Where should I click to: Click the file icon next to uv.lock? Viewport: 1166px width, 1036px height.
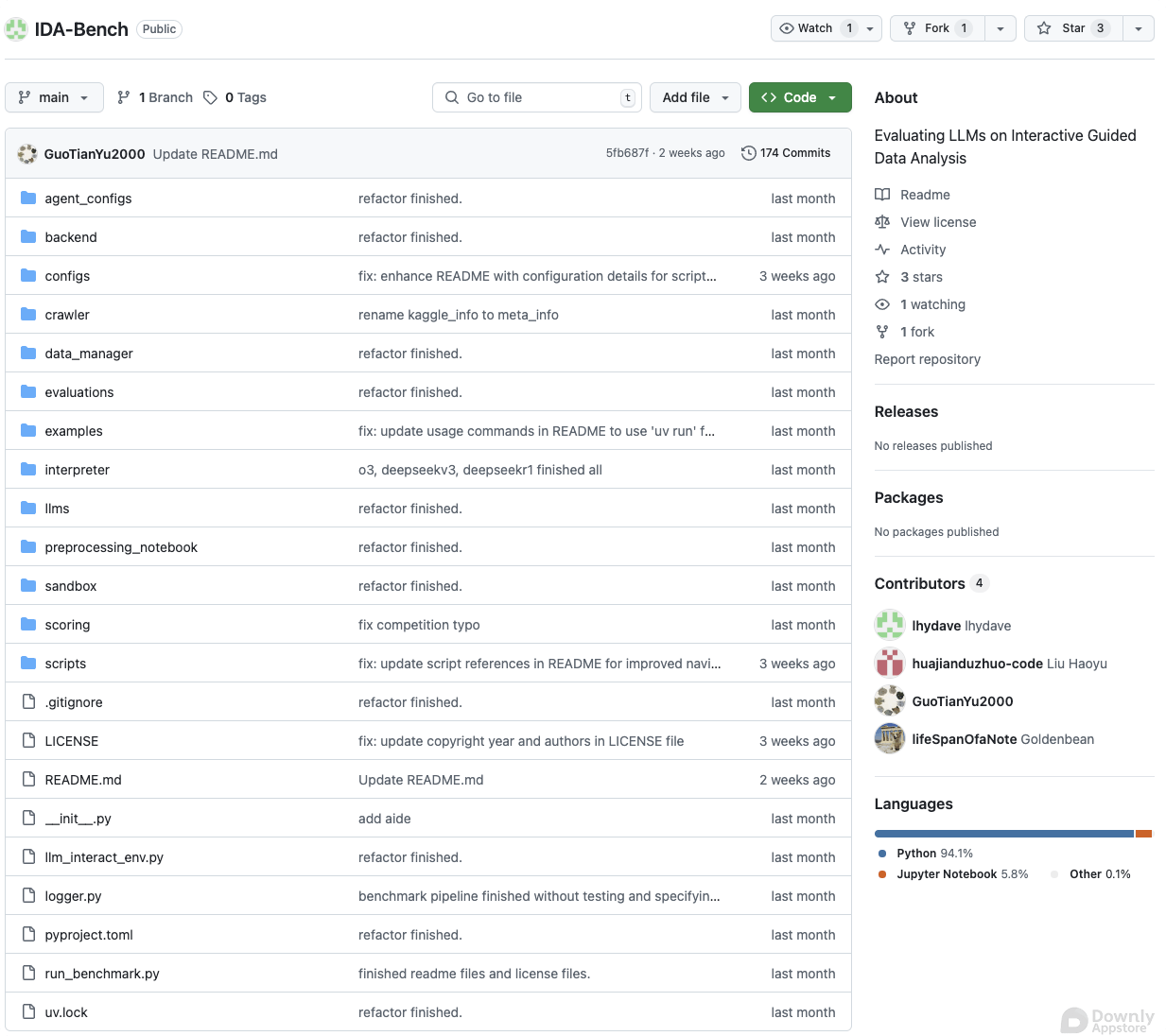[28, 1012]
